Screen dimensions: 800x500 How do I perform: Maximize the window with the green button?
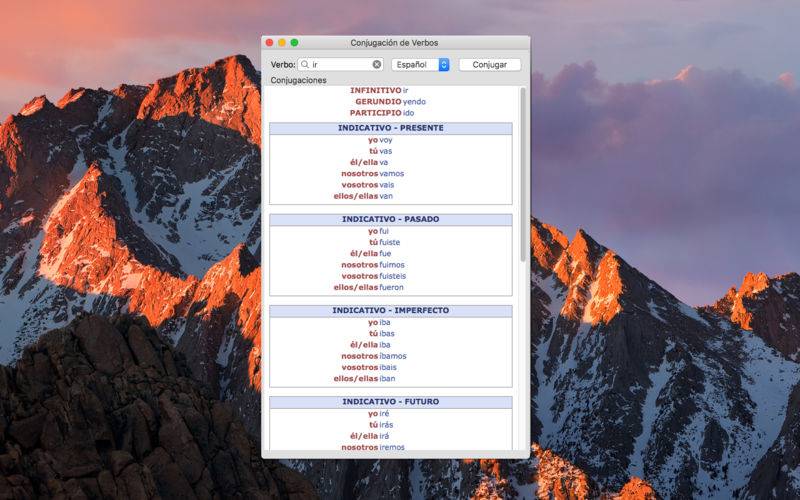tap(294, 43)
